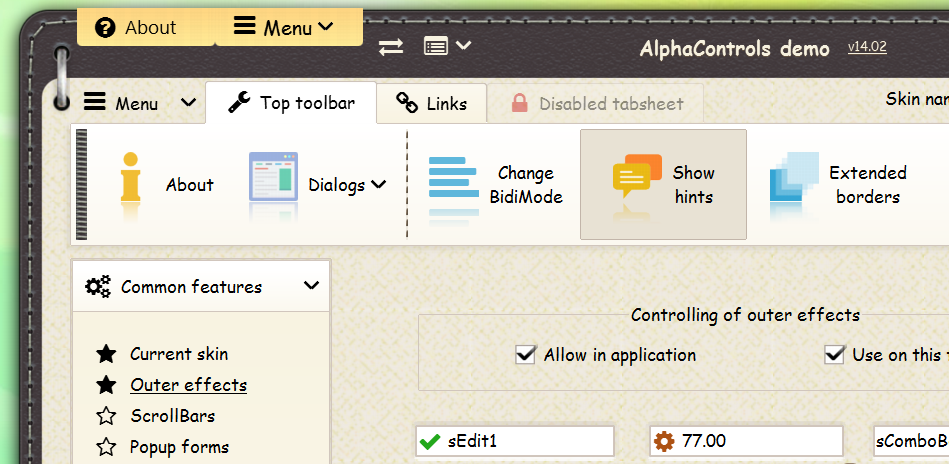Select ScrollBars in the feature list

click(172, 416)
